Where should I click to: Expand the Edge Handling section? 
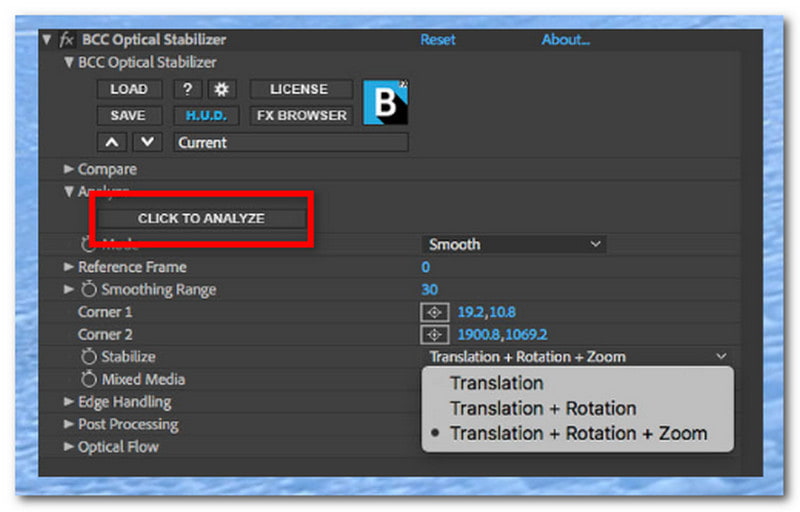point(68,401)
